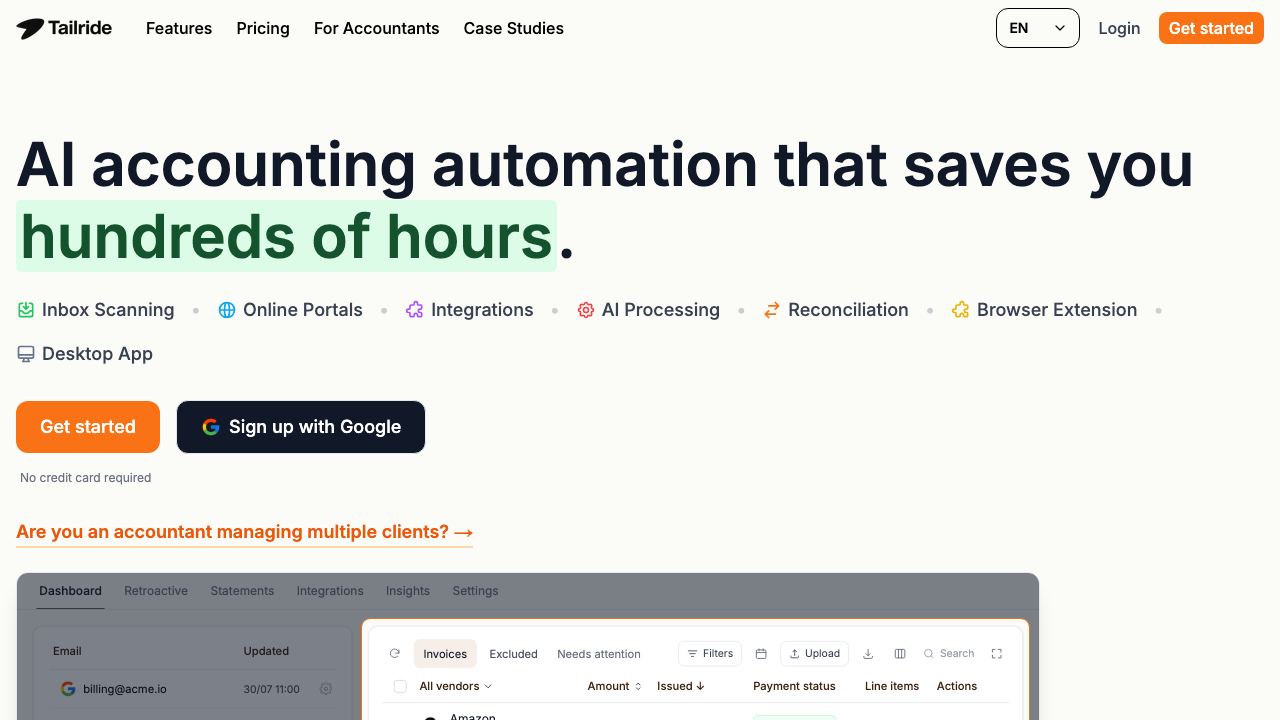Open the For Accountants page
This screenshot has height=720, width=1280.
376,28
